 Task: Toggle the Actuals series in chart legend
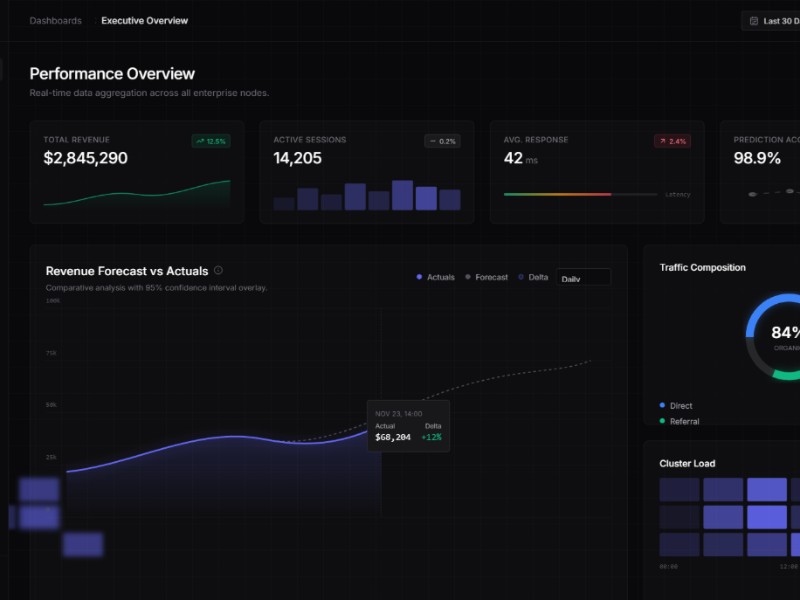[435, 277]
